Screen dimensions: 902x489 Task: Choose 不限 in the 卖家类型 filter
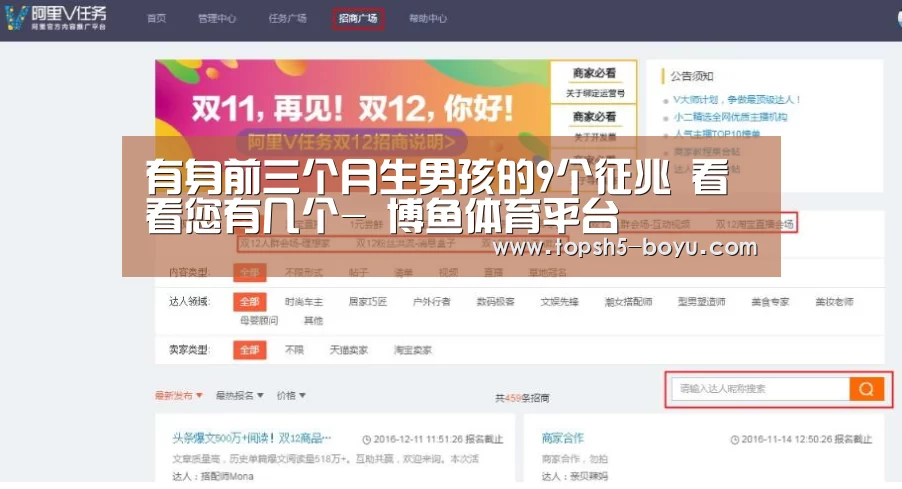click(294, 350)
